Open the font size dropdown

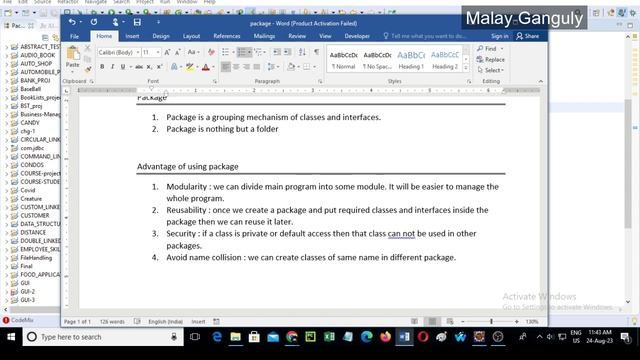158,52
